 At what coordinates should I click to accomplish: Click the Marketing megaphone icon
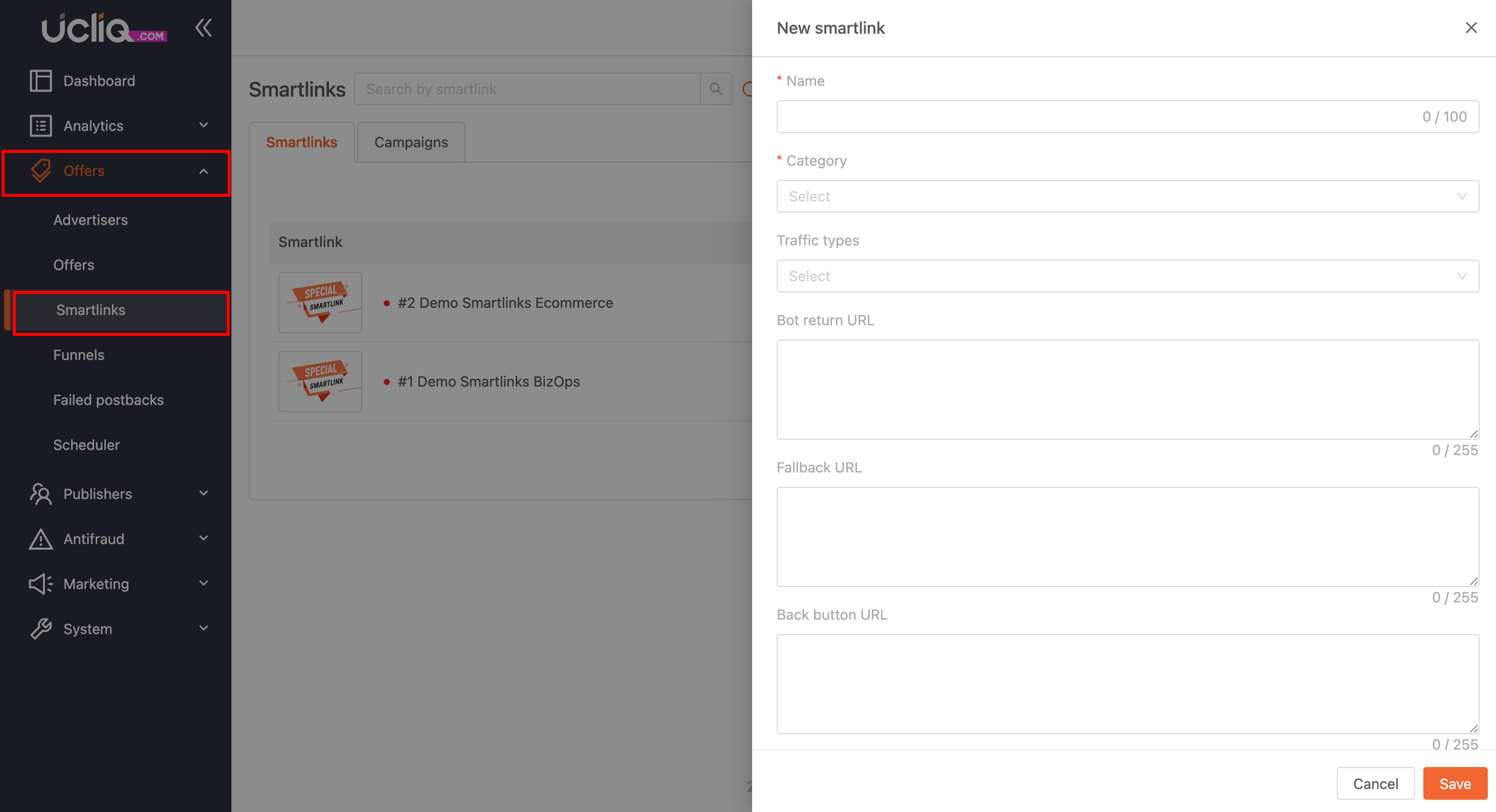(40, 584)
